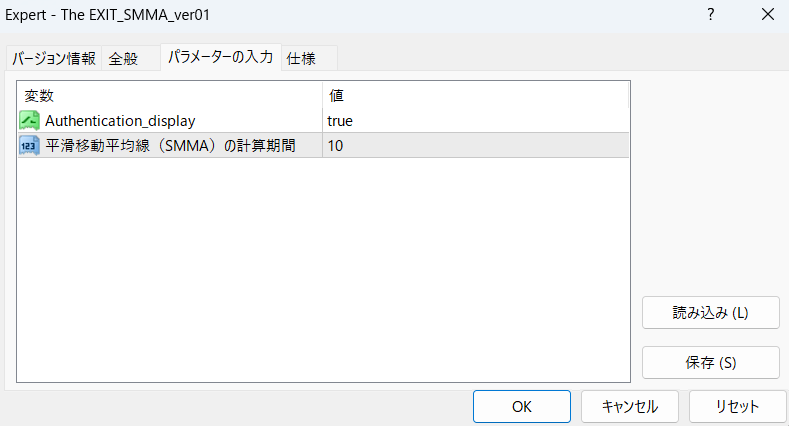The width and height of the screenshot is (789, 426).
Task: Click the integer 123 icon for SMMA period
Action: 29,146
